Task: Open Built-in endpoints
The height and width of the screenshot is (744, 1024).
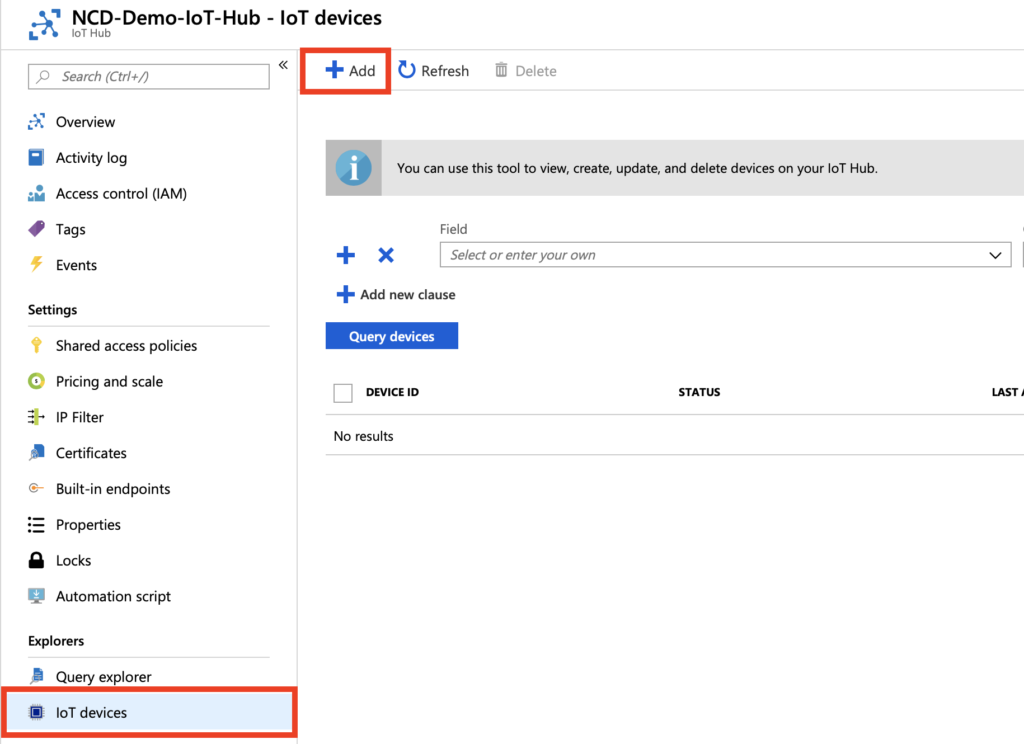Action: coord(113,489)
